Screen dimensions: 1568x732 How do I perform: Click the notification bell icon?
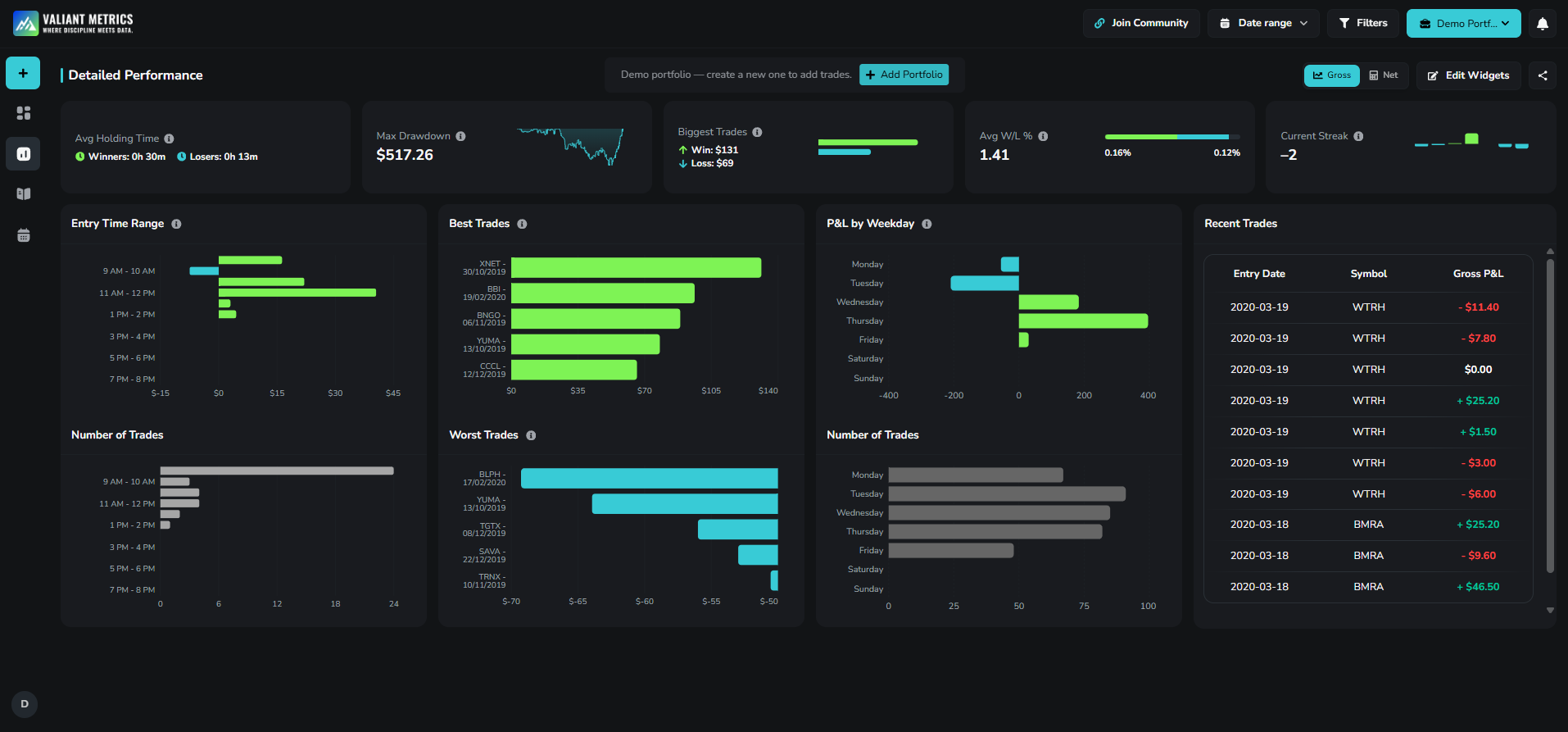1543,23
